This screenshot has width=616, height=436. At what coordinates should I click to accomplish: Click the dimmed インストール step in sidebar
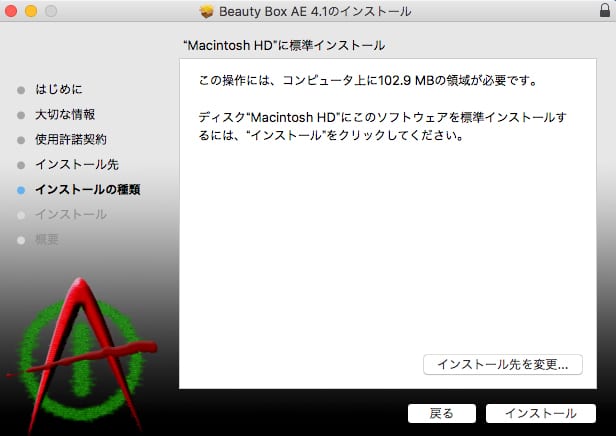point(71,214)
